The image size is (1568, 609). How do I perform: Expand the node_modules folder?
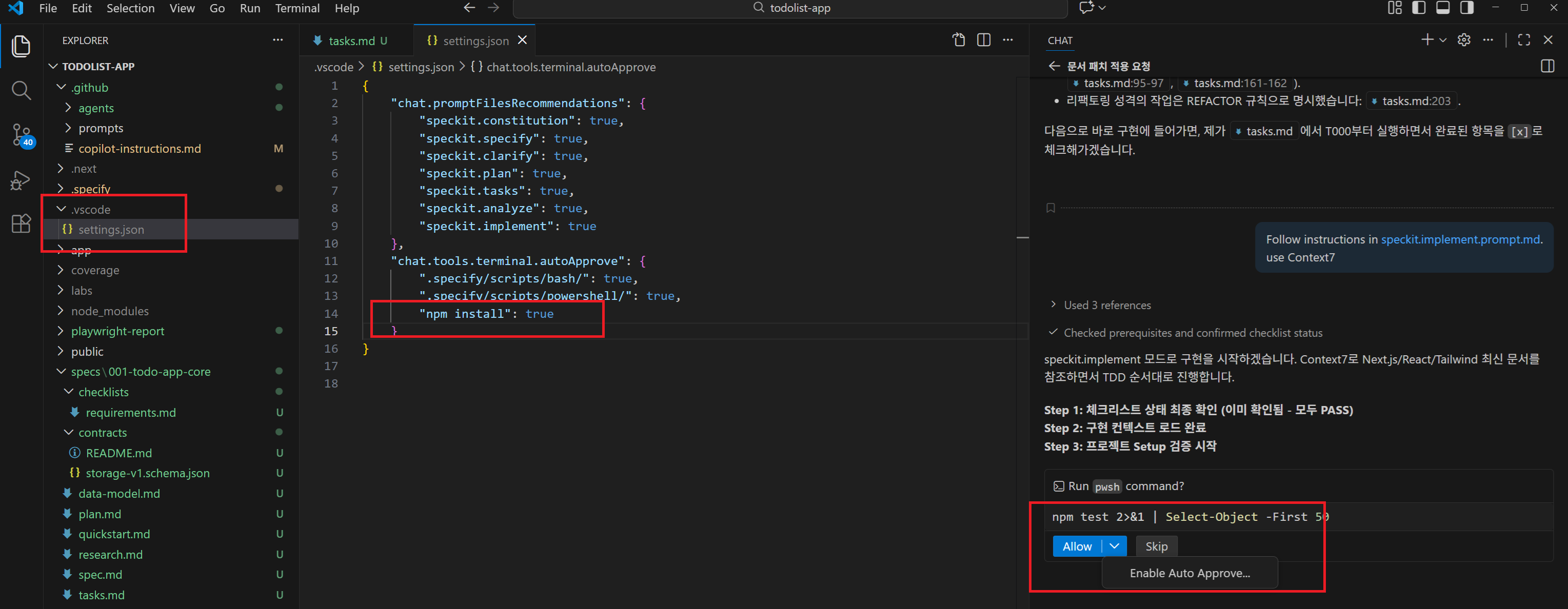[110, 311]
